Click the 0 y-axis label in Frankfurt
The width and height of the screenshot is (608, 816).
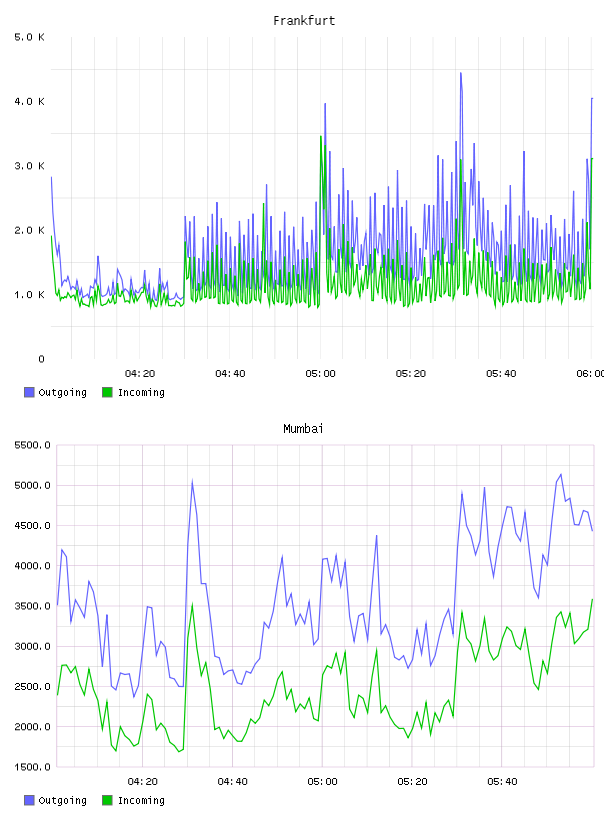coord(41,359)
